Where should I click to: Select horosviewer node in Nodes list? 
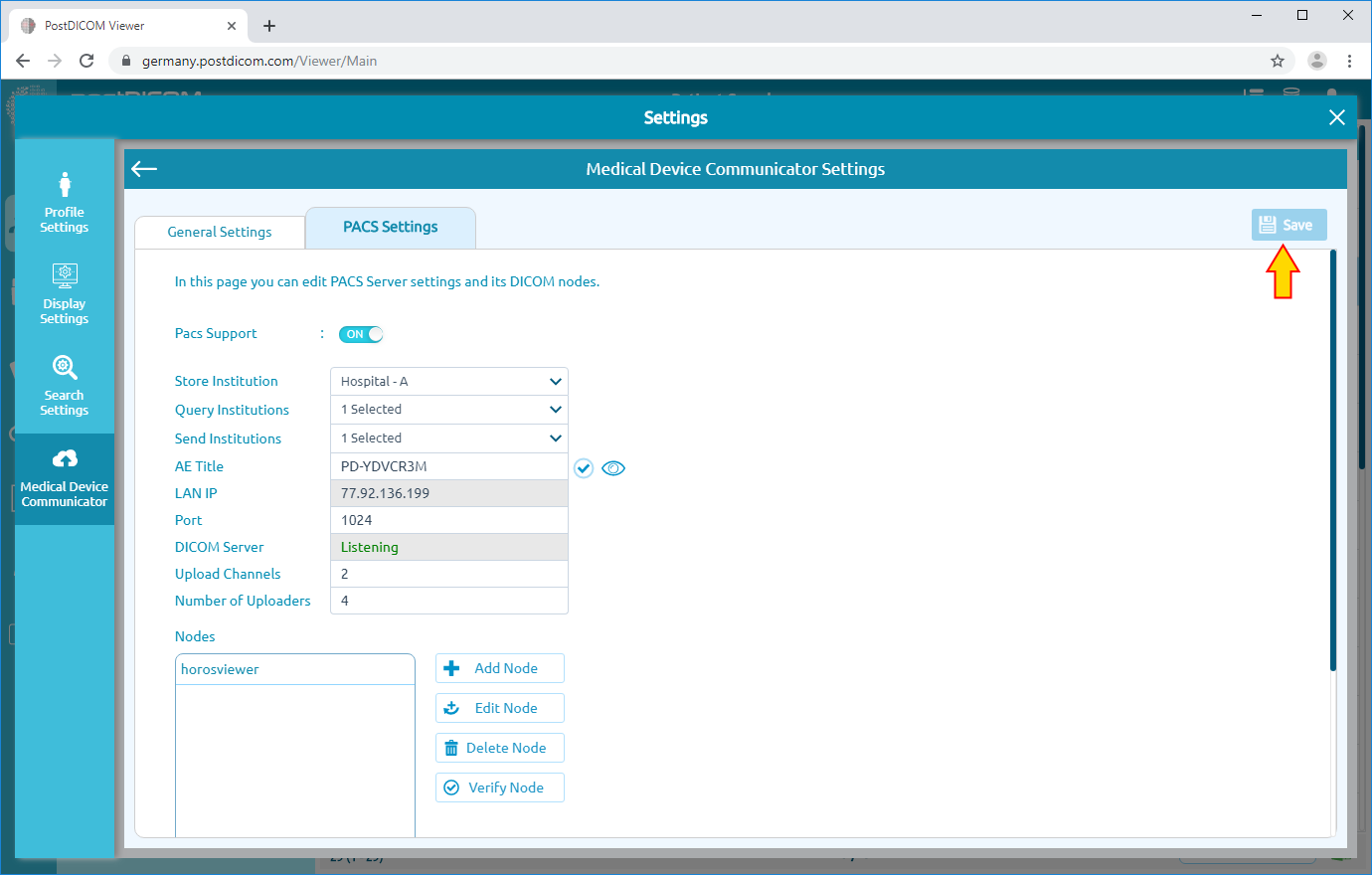click(295, 669)
